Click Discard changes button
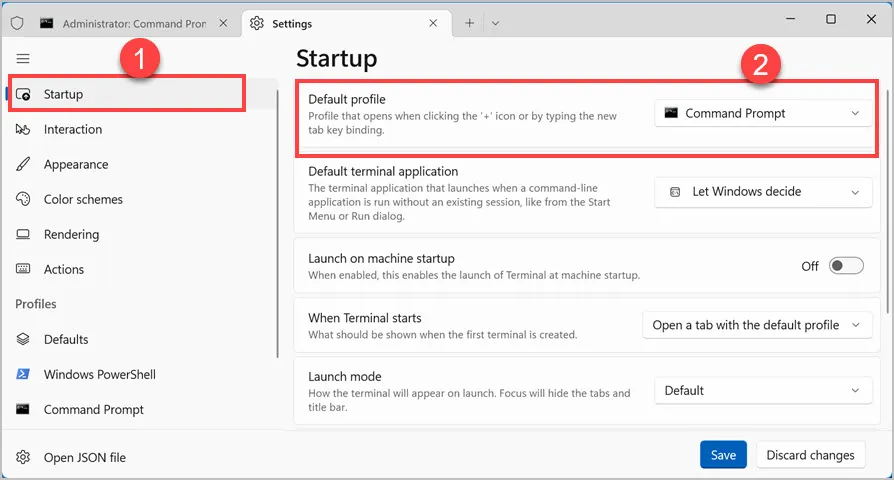 [x=810, y=455]
